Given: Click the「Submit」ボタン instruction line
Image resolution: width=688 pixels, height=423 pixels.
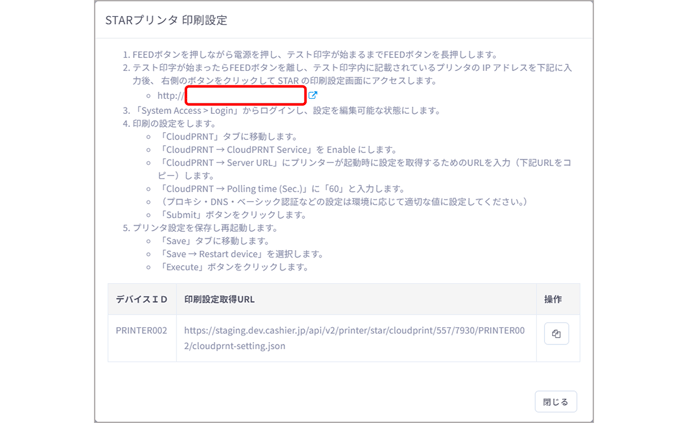Looking at the screenshot, I should click(x=233, y=215).
